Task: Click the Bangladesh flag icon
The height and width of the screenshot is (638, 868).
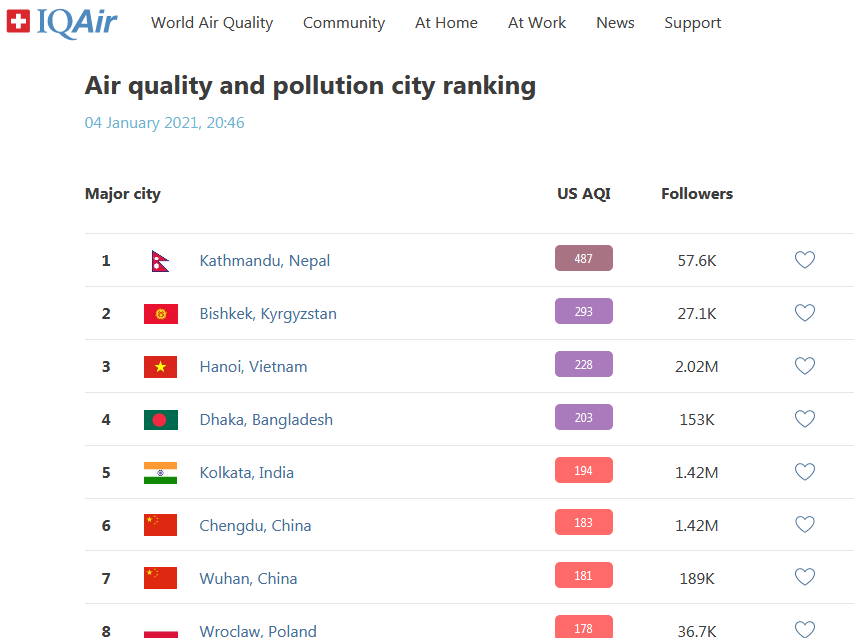Action: point(160,419)
